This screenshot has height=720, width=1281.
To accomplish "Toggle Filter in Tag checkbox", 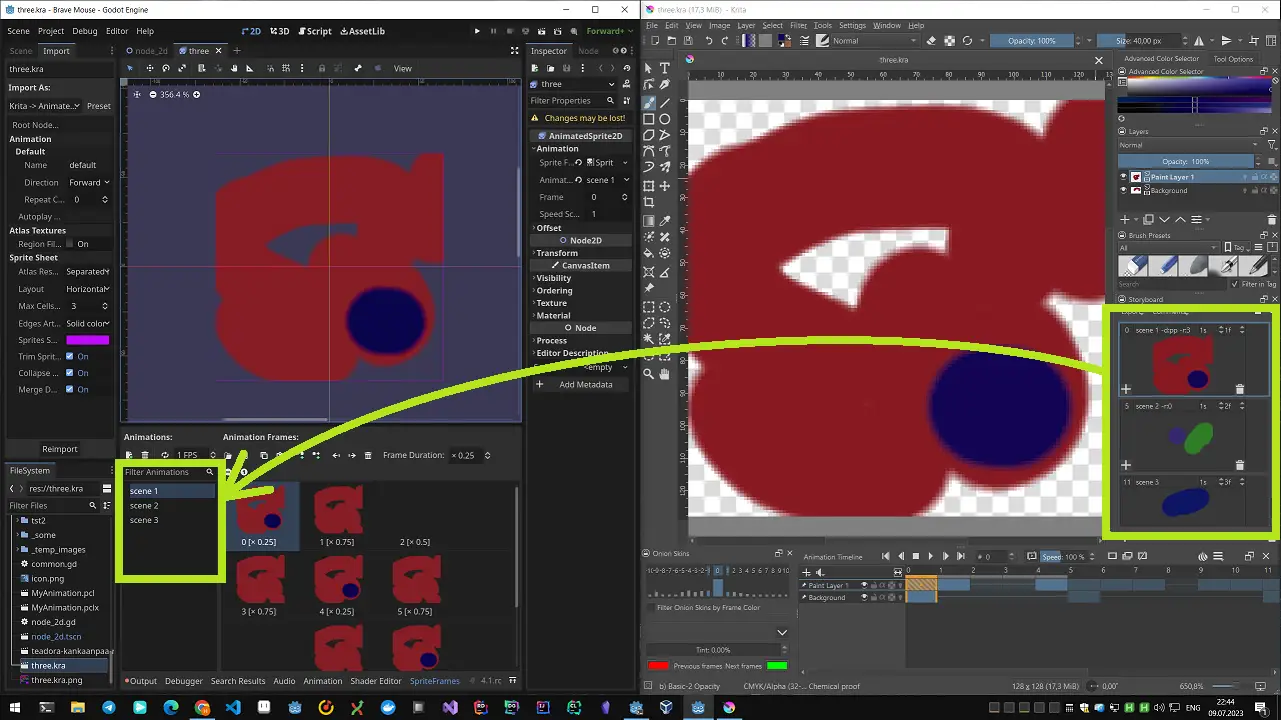I will (x=1237, y=284).
